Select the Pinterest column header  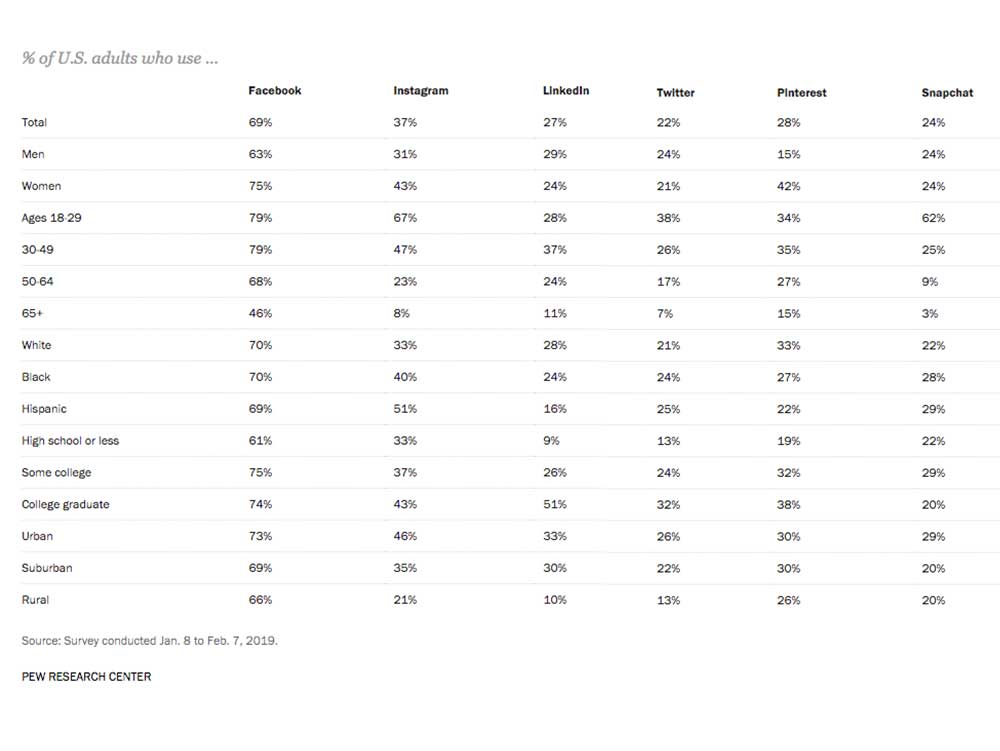[801, 93]
